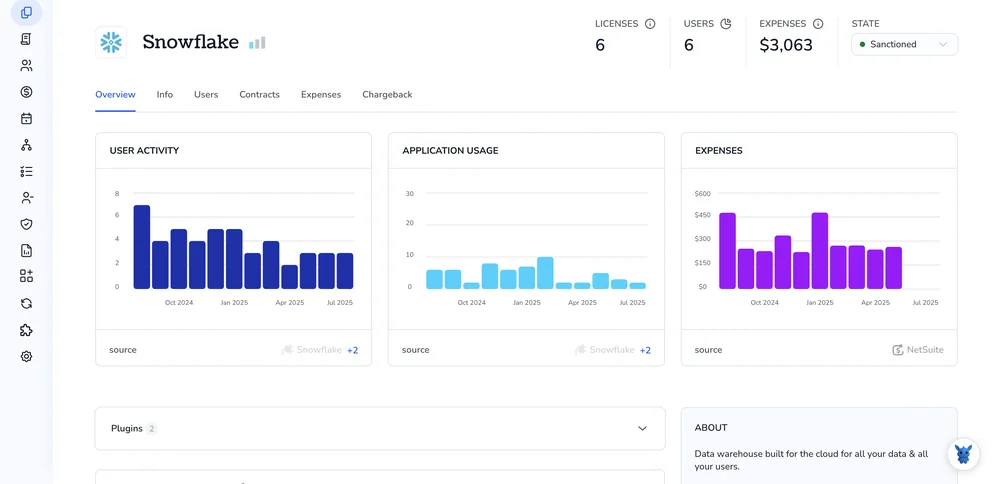
Task: Open the org hierarchy icon in sidebar
Action: [x=26, y=145]
